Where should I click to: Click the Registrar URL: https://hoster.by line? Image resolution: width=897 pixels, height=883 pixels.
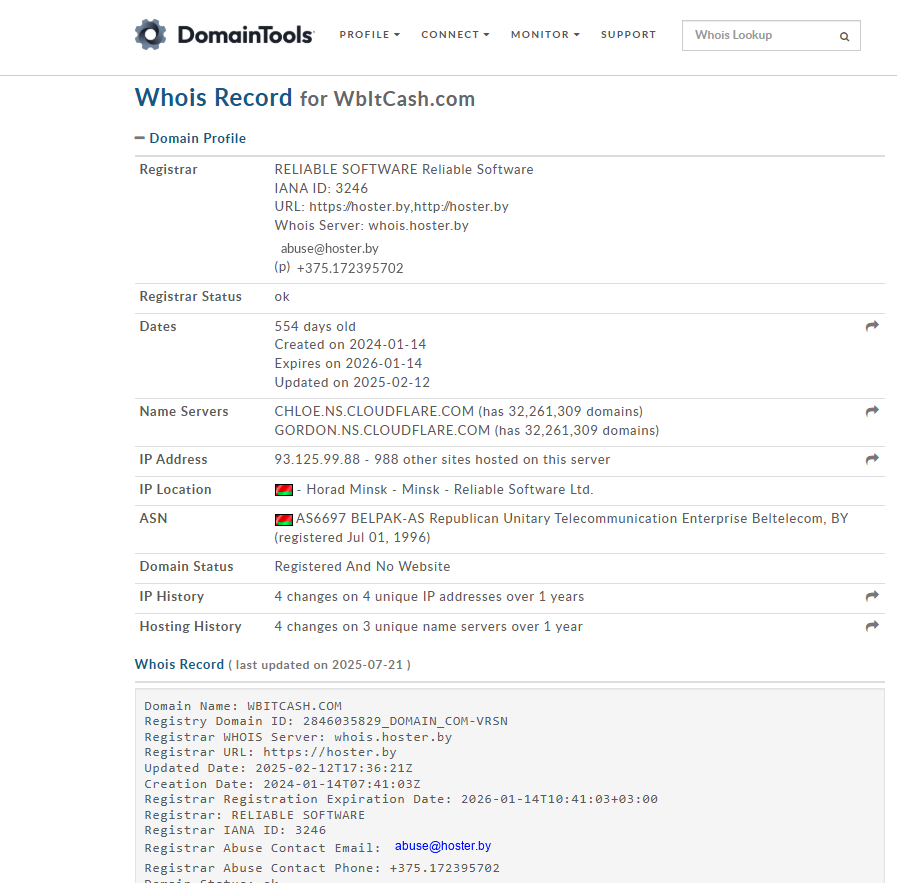click(271, 752)
